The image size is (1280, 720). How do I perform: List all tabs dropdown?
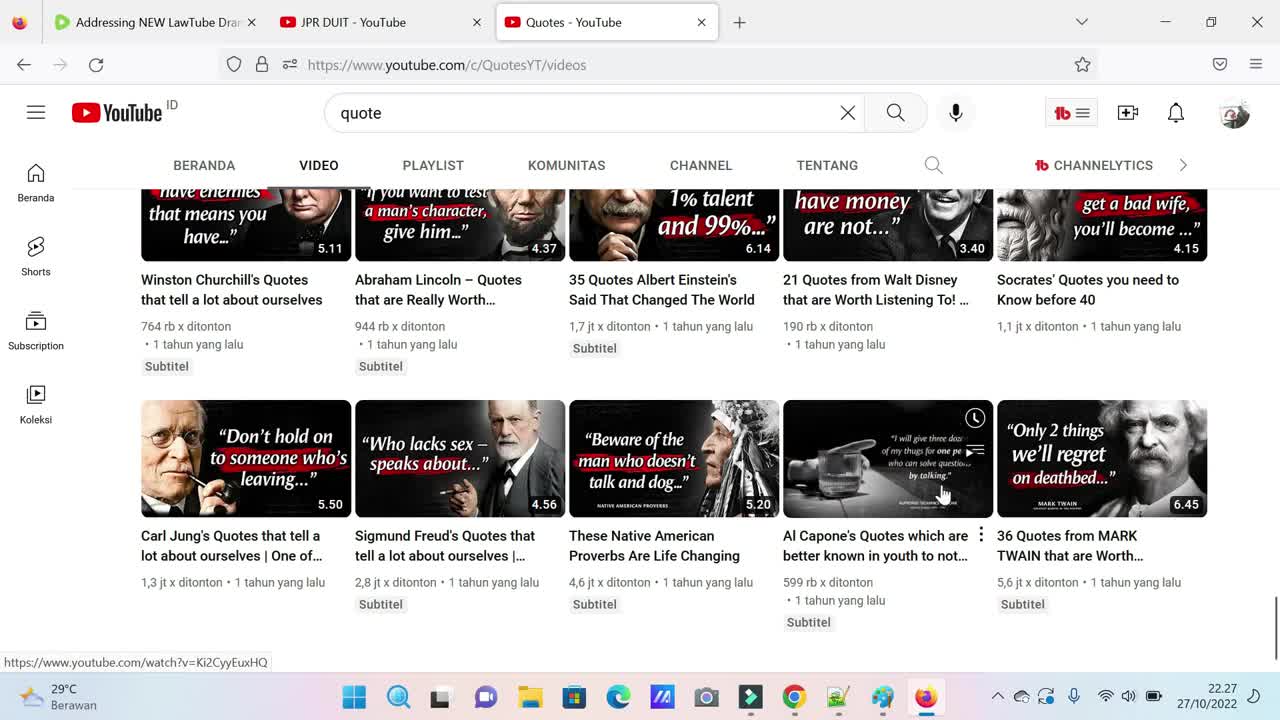1082,22
